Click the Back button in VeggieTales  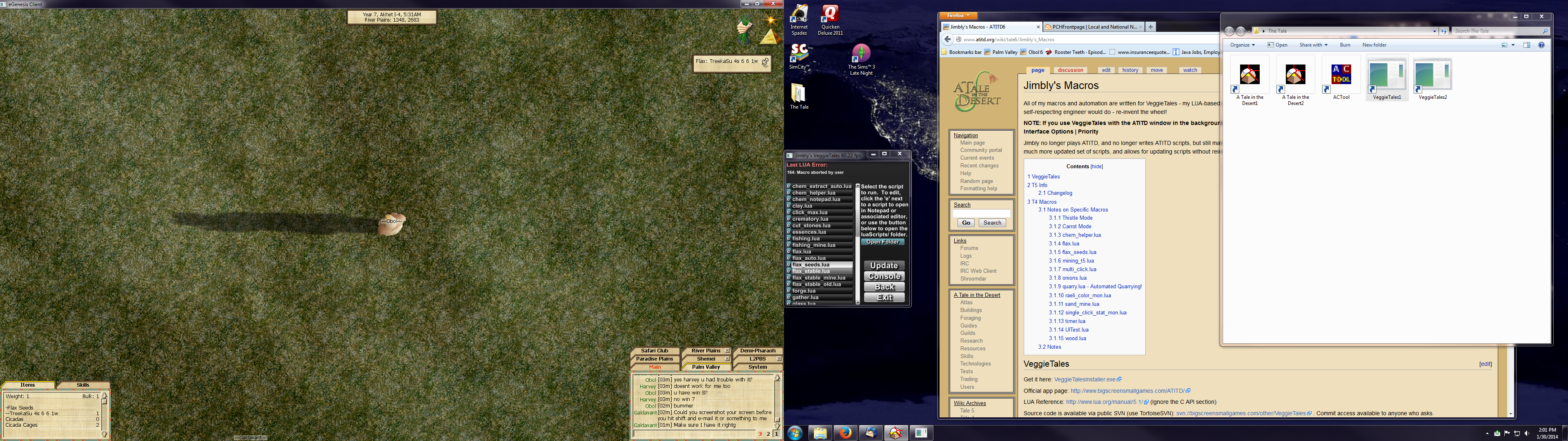pos(884,287)
